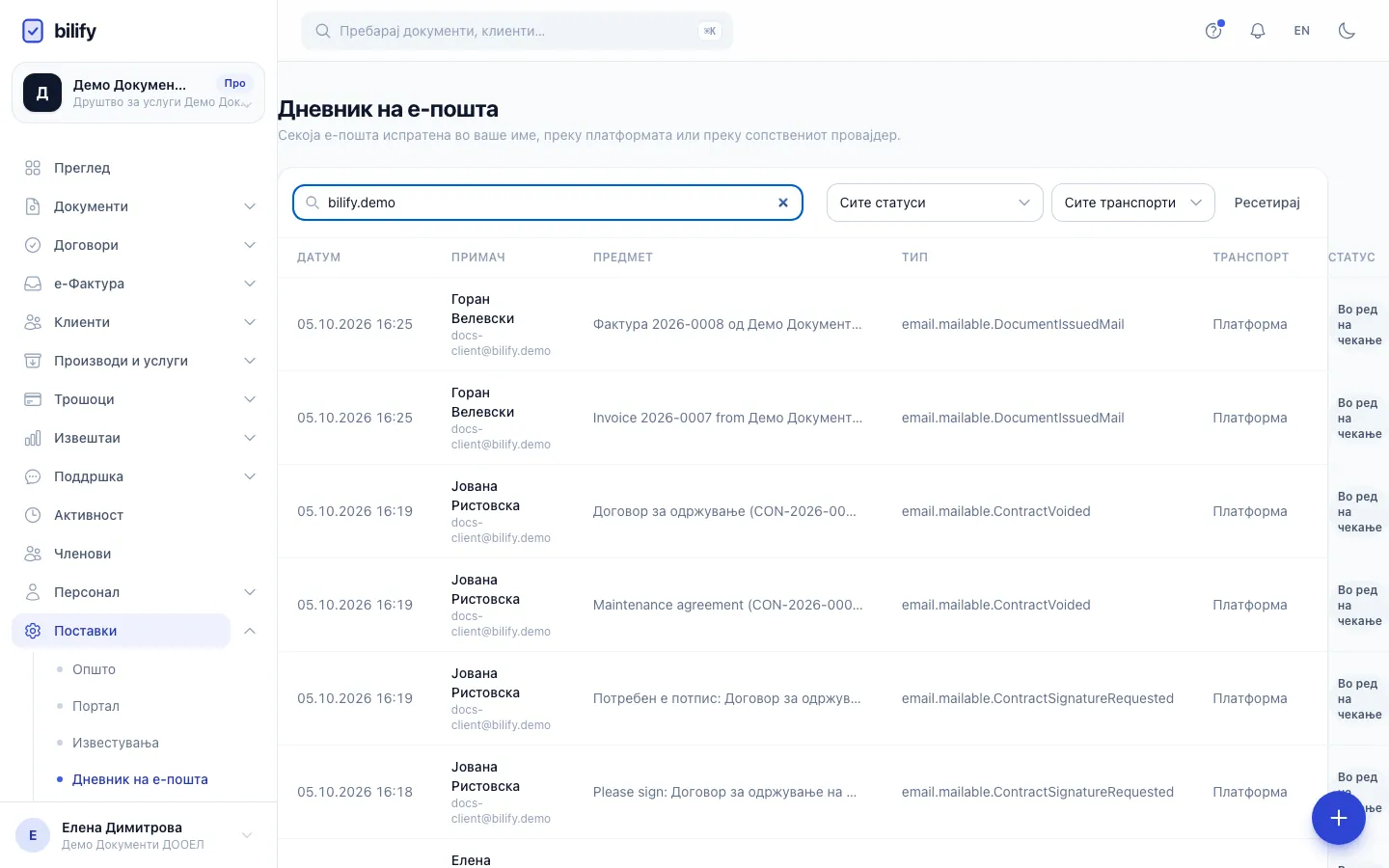Expand the Клиенти menu chevron

pos(250,322)
